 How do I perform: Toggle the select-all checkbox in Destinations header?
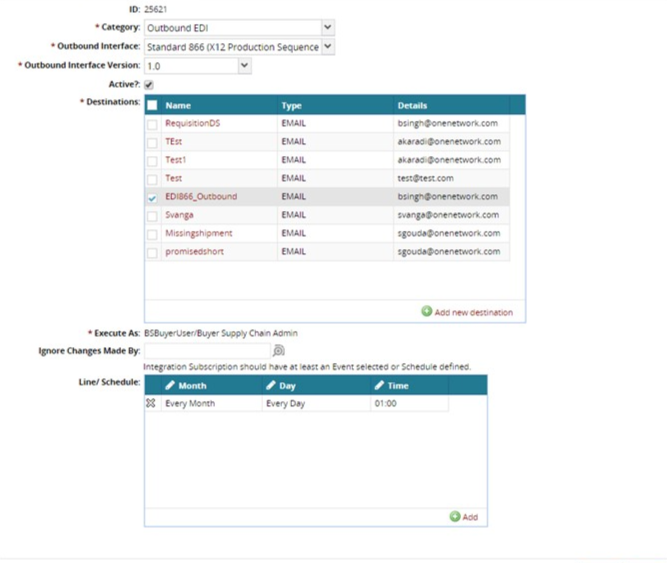[x=152, y=105]
